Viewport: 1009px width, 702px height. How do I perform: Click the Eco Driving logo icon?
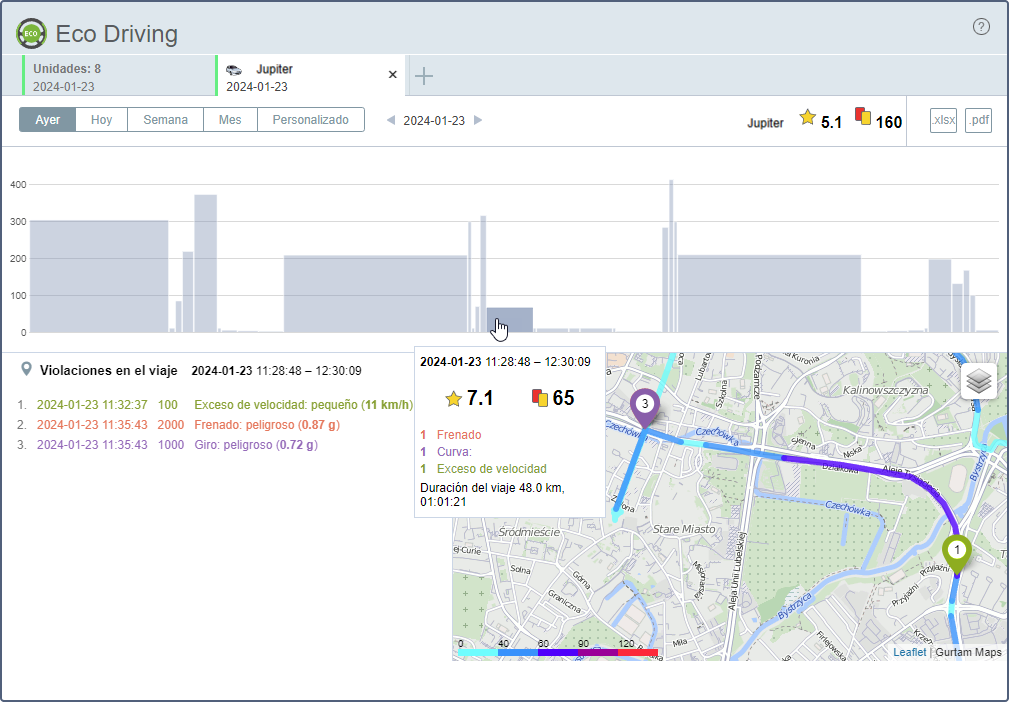coord(31,34)
